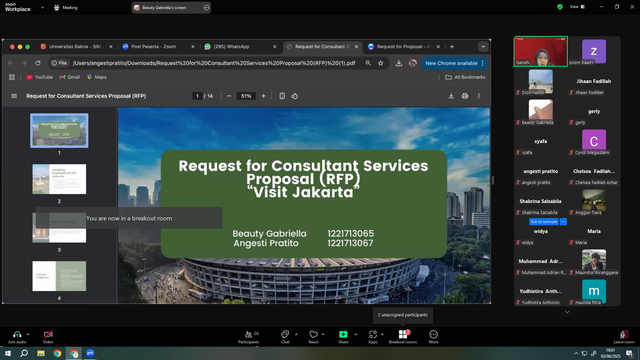The height and width of the screenshot is (360, 640).
Task: Open Windows Start menu
Action: coord(8,353)
